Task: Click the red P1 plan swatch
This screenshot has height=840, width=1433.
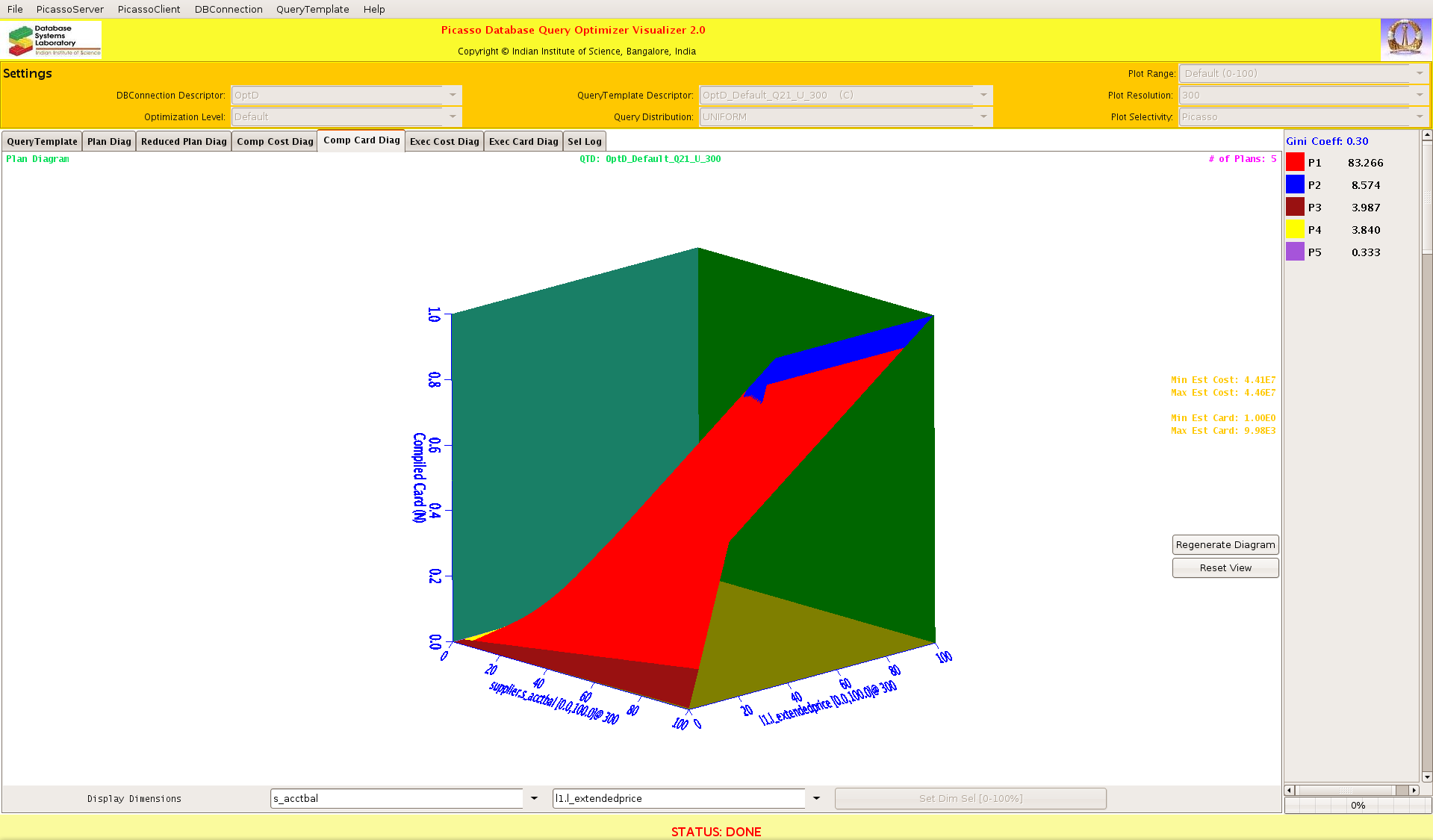Action: coord(1295,163)
